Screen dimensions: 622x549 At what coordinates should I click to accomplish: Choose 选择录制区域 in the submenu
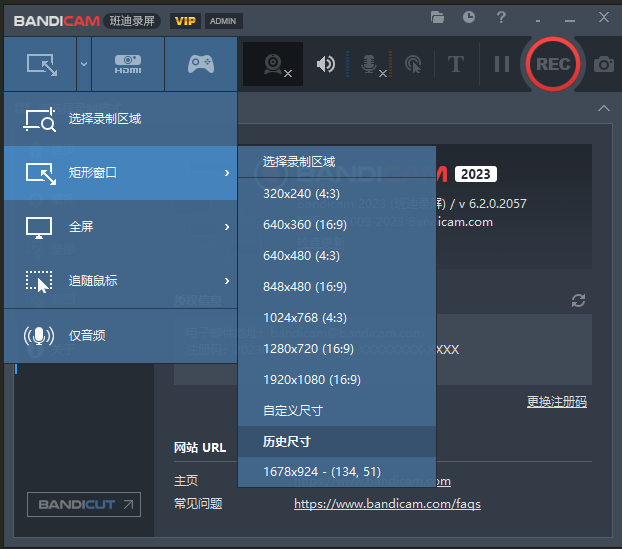337,162
